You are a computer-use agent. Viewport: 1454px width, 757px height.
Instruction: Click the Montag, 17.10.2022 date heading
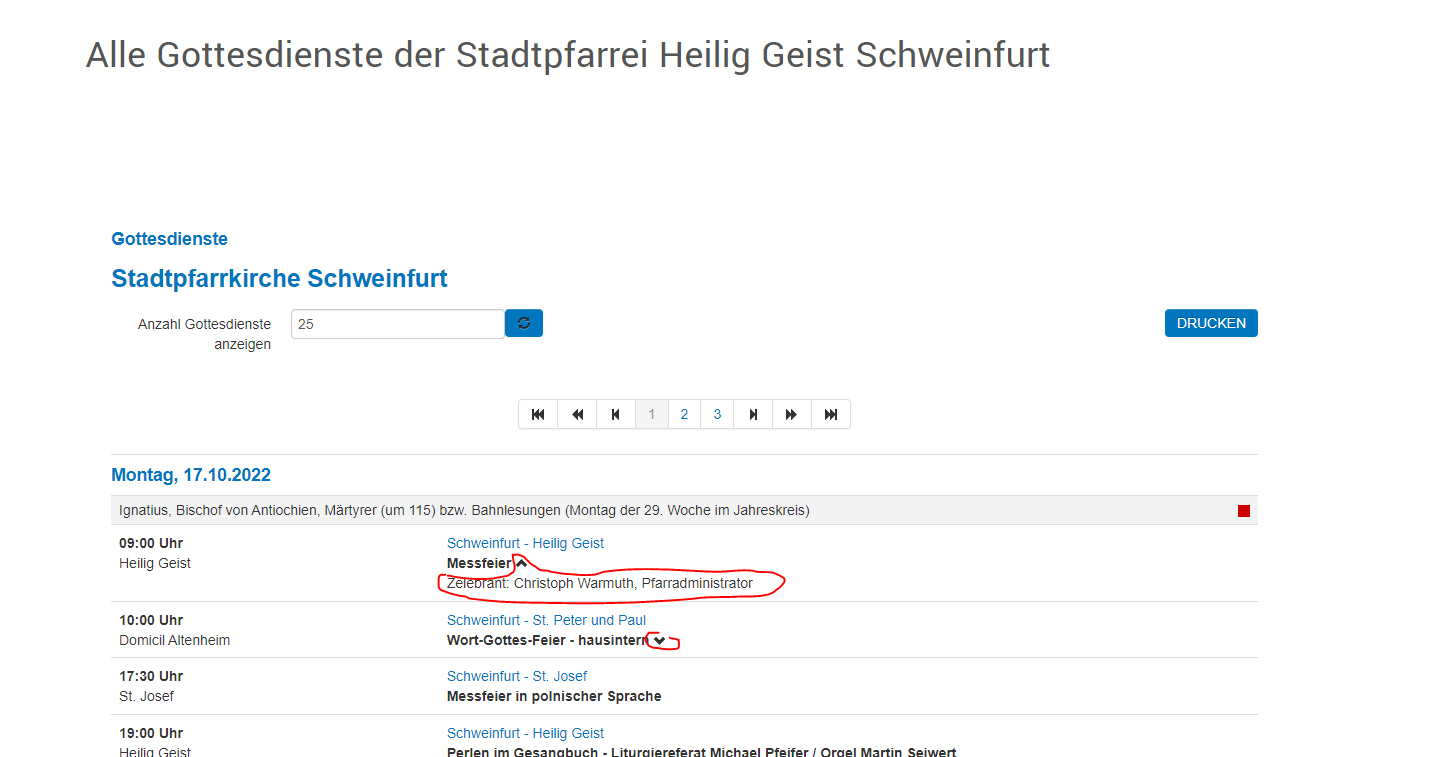click(x=191, y=475)
